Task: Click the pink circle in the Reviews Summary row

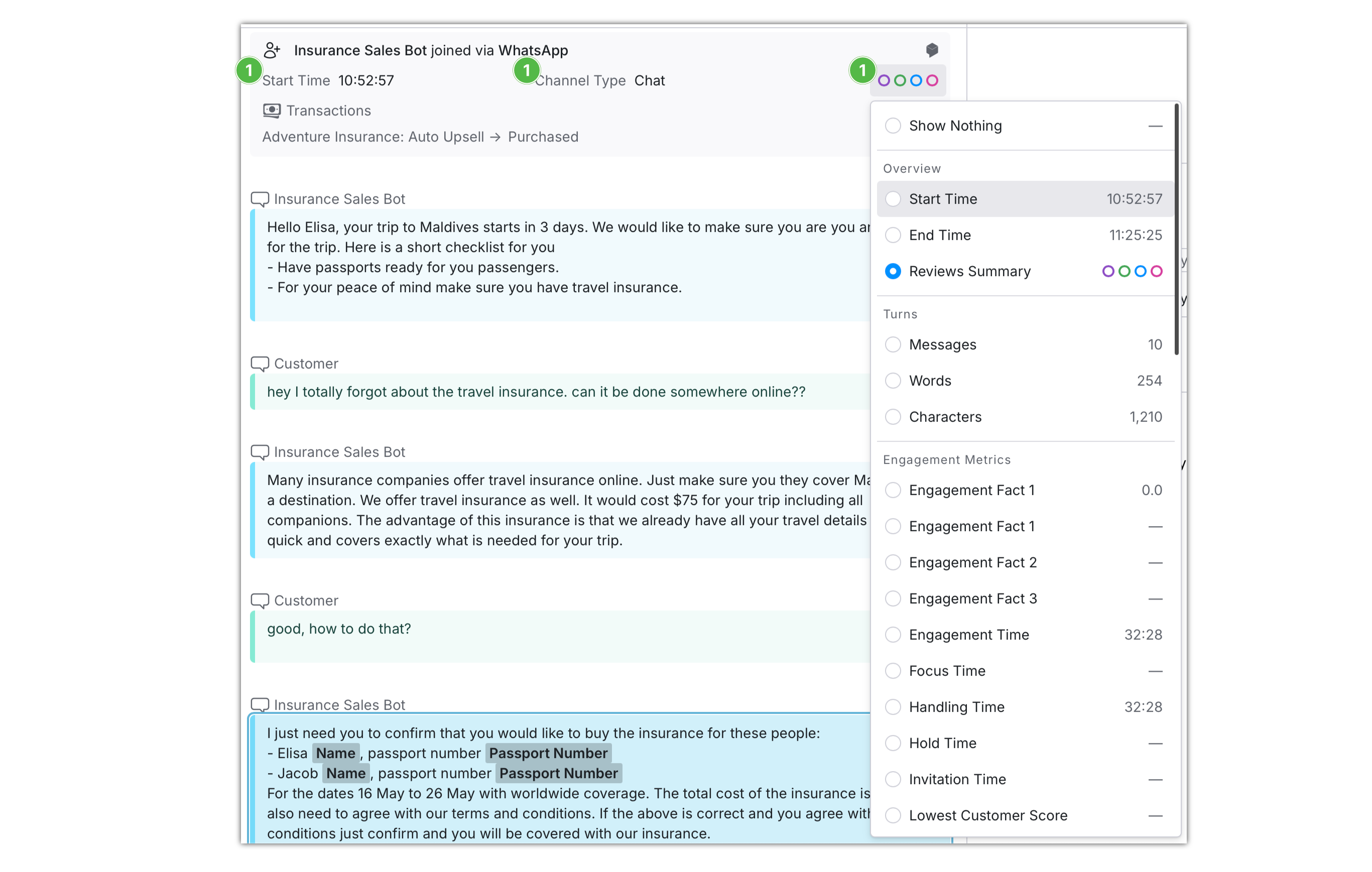Action: pos(1156,271)
